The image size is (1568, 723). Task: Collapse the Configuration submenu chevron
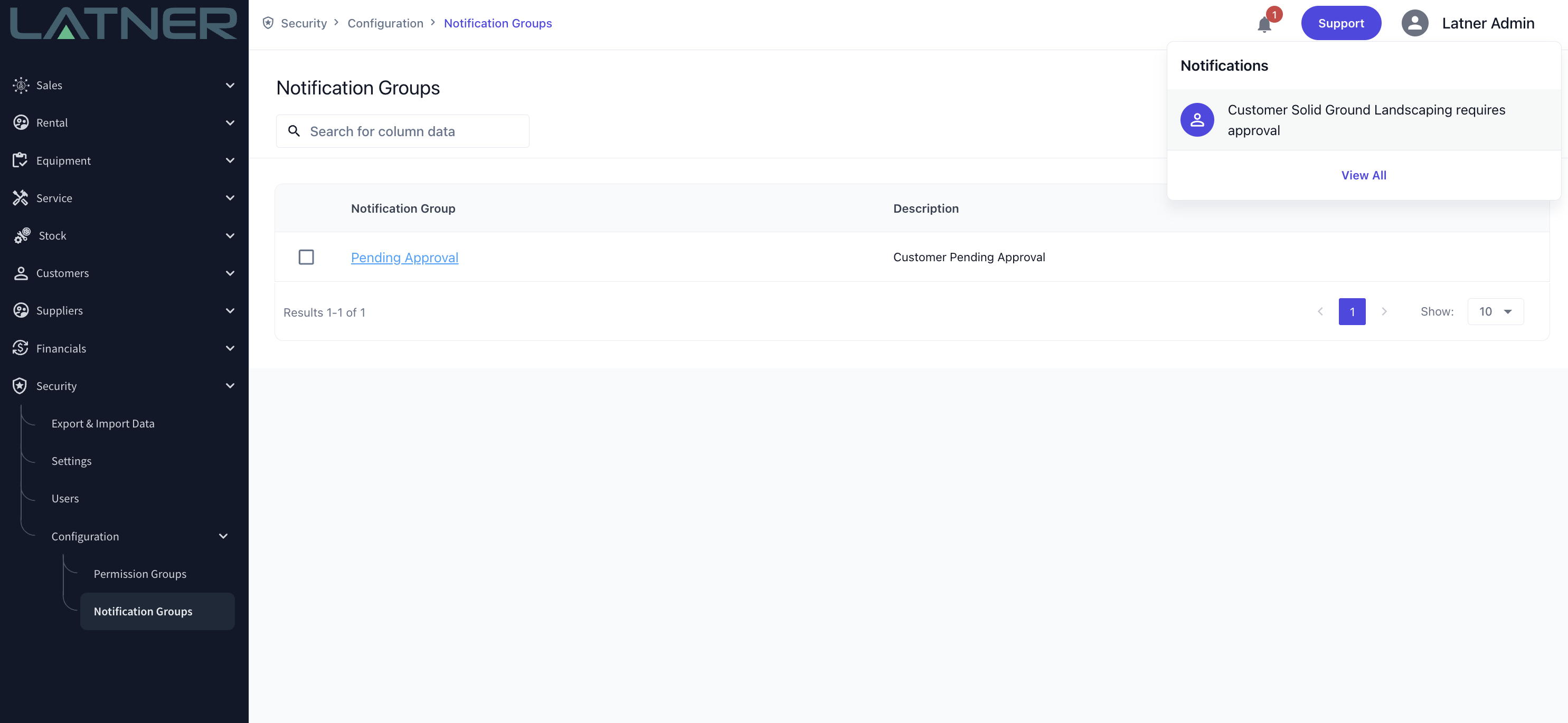click(x=223, y=536)
